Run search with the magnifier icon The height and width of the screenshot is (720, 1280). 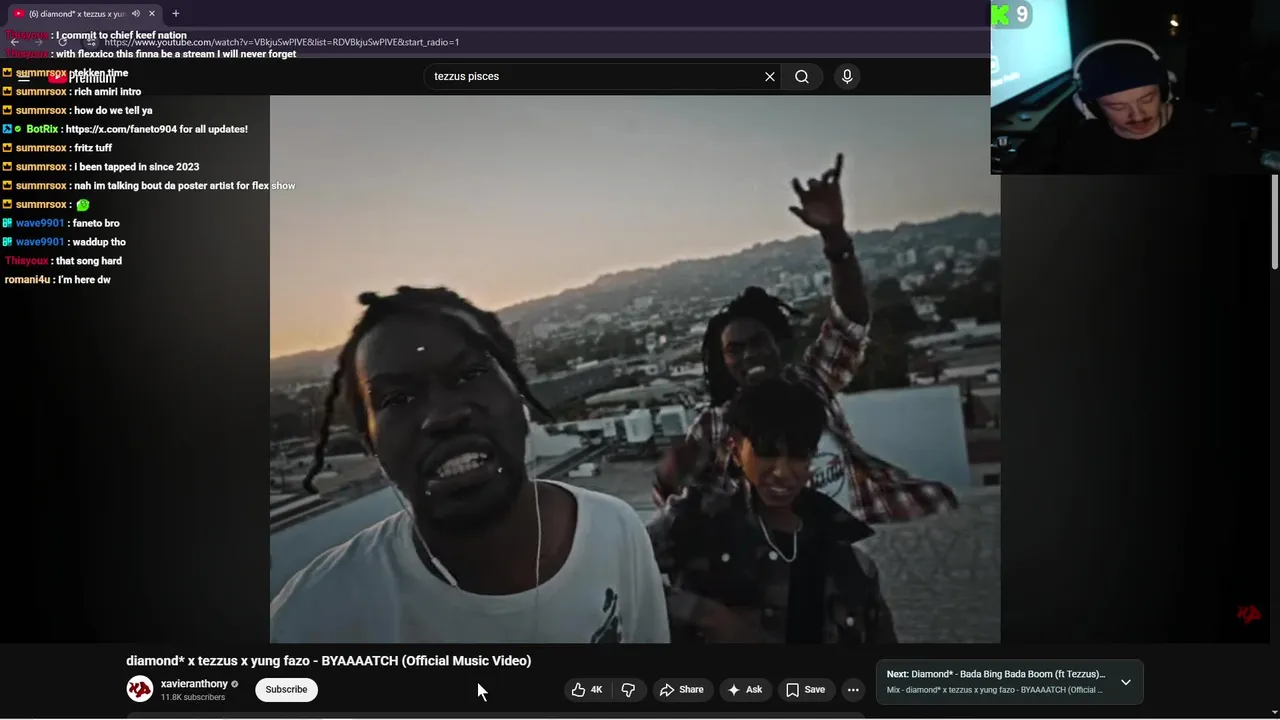pyautogui.click(x=802, y=76)
